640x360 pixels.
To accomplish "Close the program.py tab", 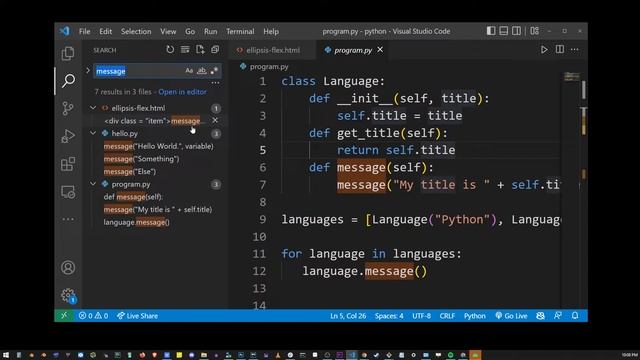I will (380, 49).
